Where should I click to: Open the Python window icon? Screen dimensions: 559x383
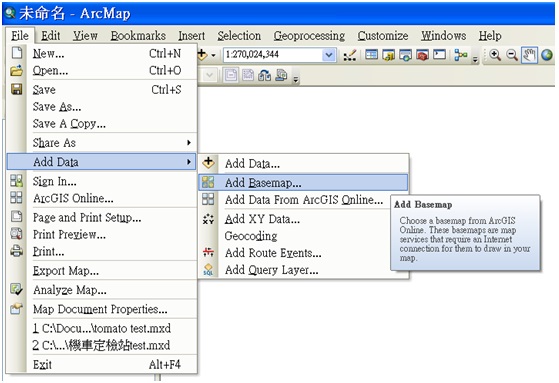click(440, 55)
